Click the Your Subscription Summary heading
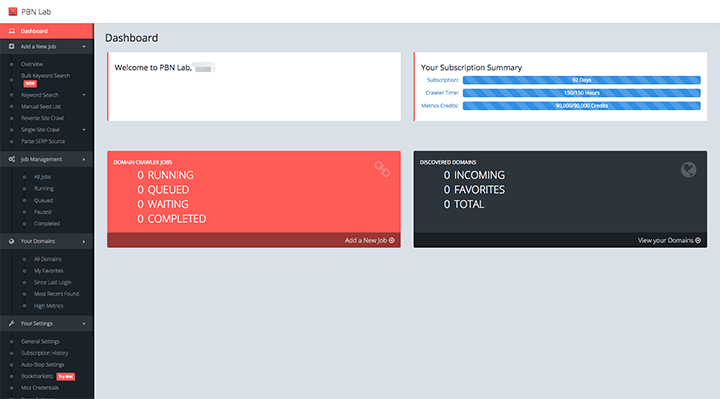The image size is (720, 399). tap(472, 67)
